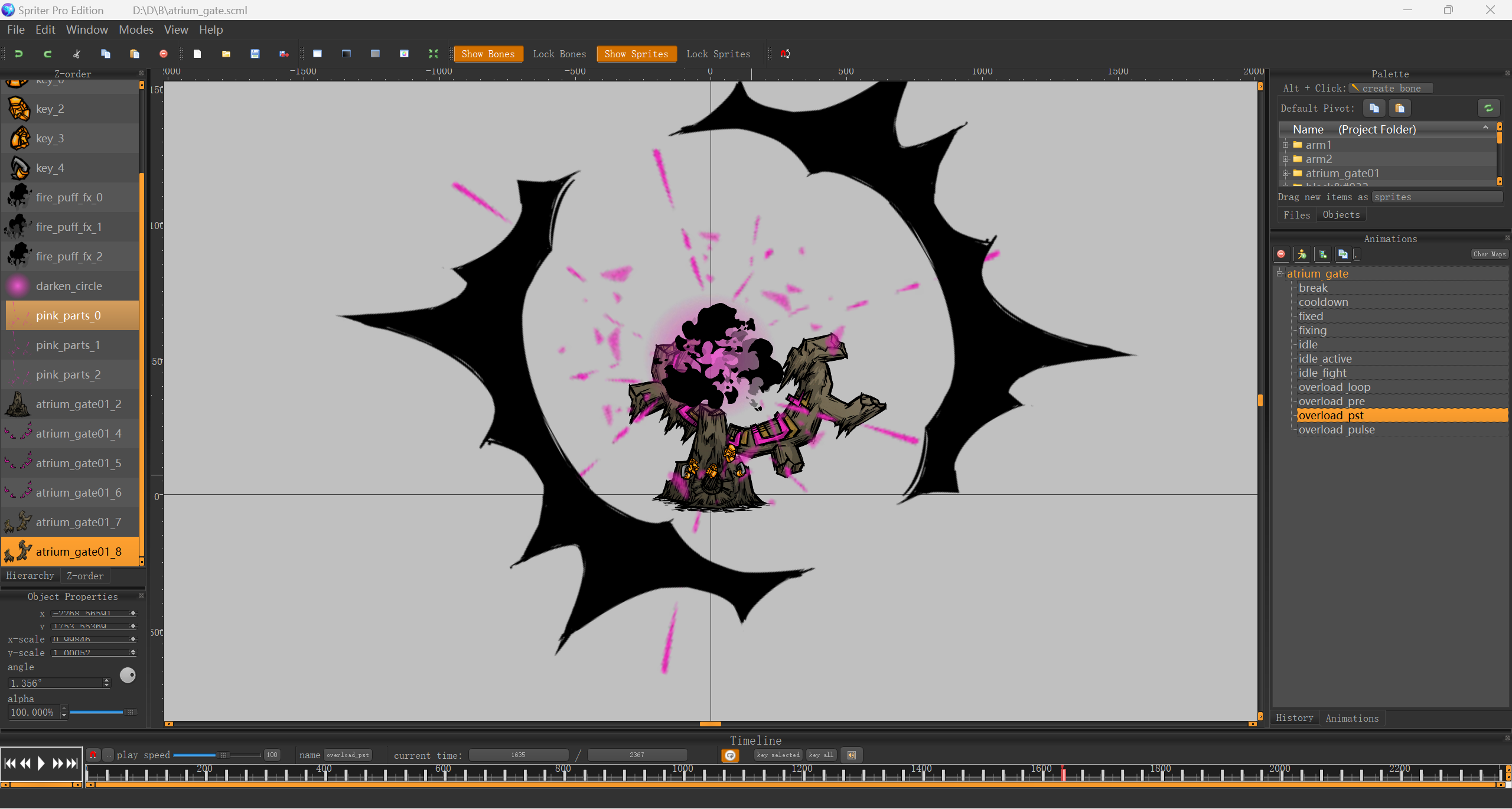Toggle the Show Bones button
Viewport: 1512px width, 809px height.
tap(488, 54)
